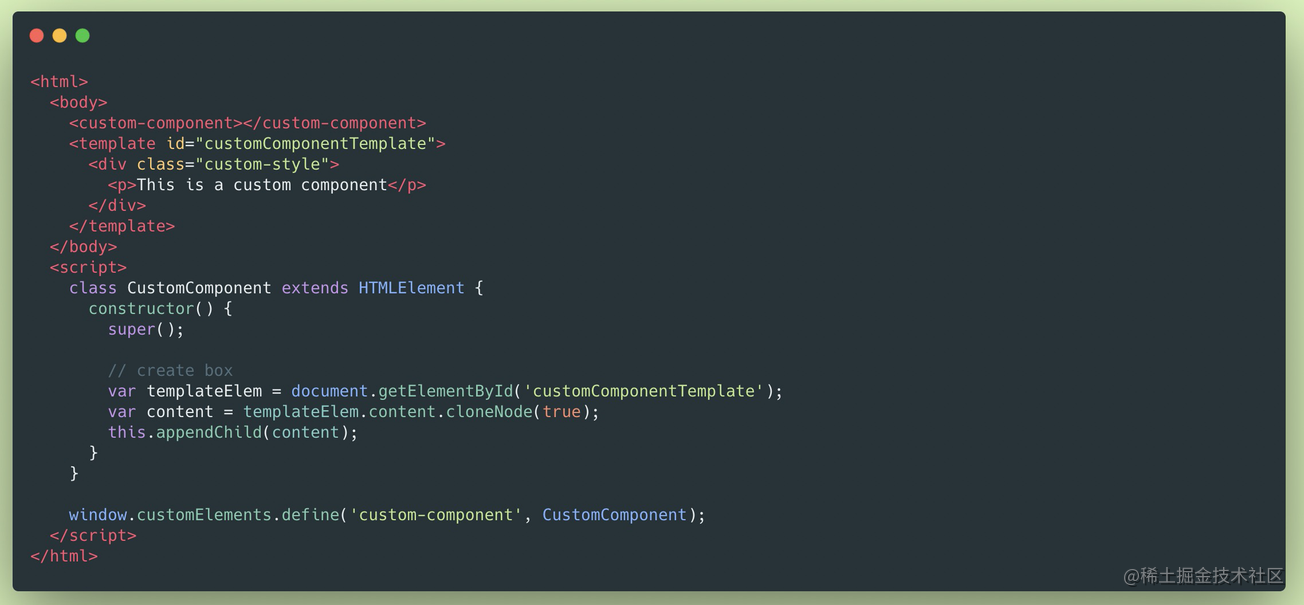1304x605 pixels.
Task: Click the red close window dot
Action: click(37, 36)
